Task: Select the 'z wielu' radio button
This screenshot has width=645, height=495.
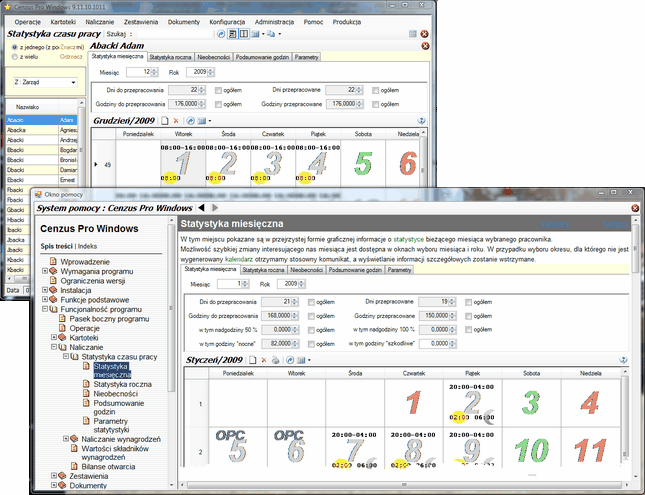Action: pos(13,56)
